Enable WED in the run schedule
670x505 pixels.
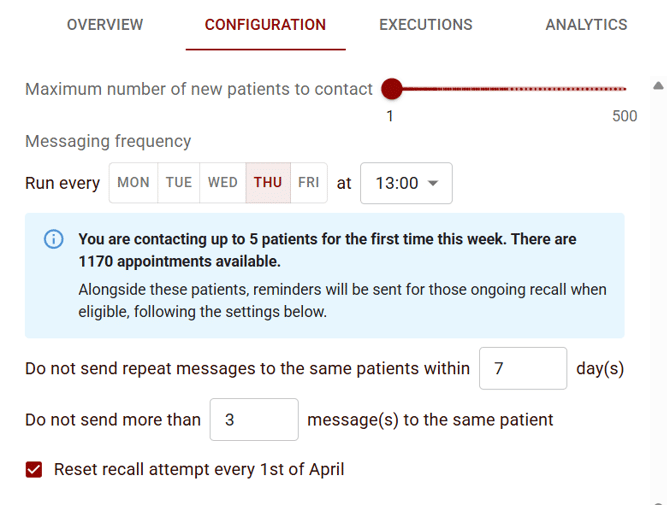(223, 183)
